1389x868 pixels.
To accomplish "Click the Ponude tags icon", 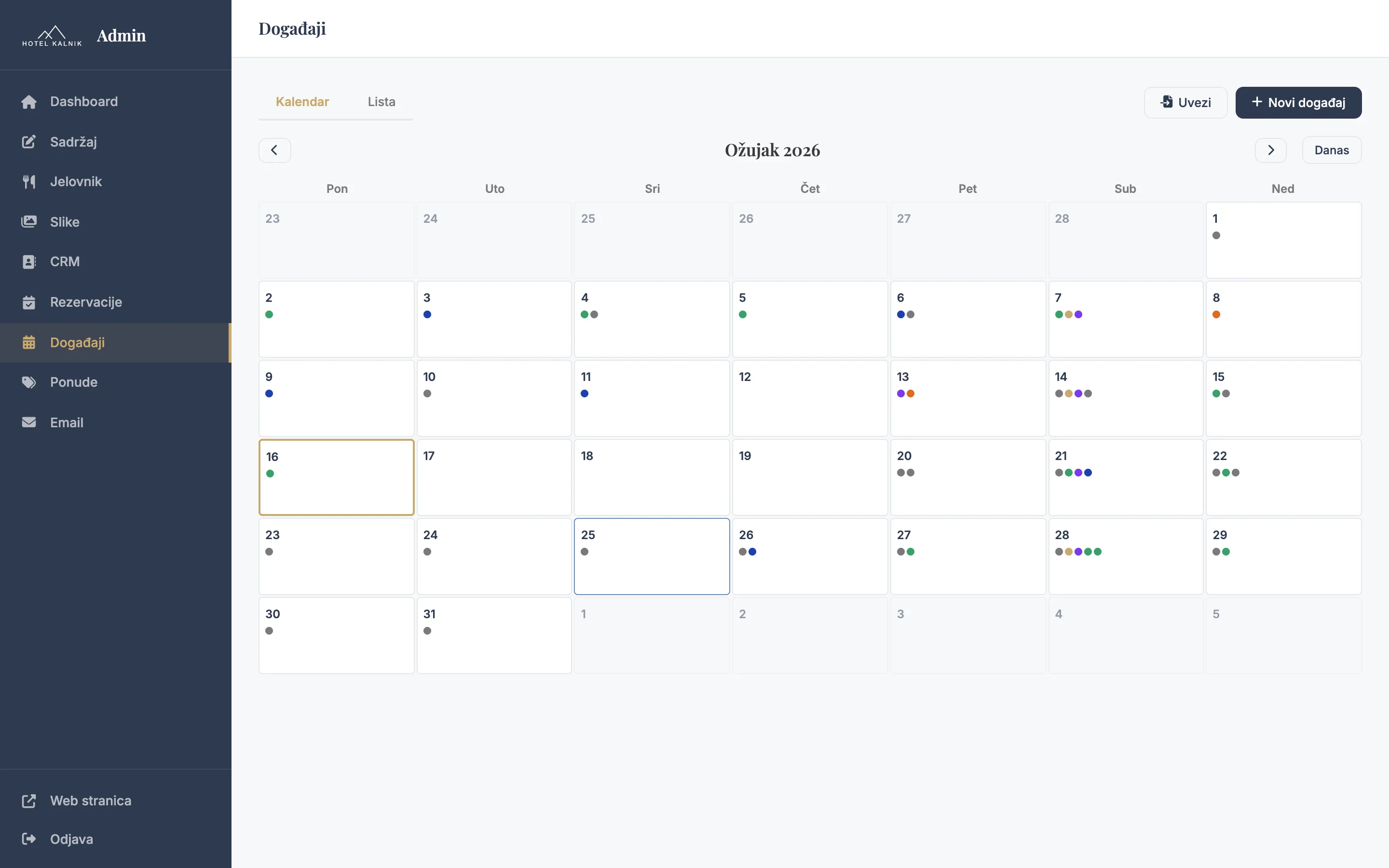I will tap(29, 382).
